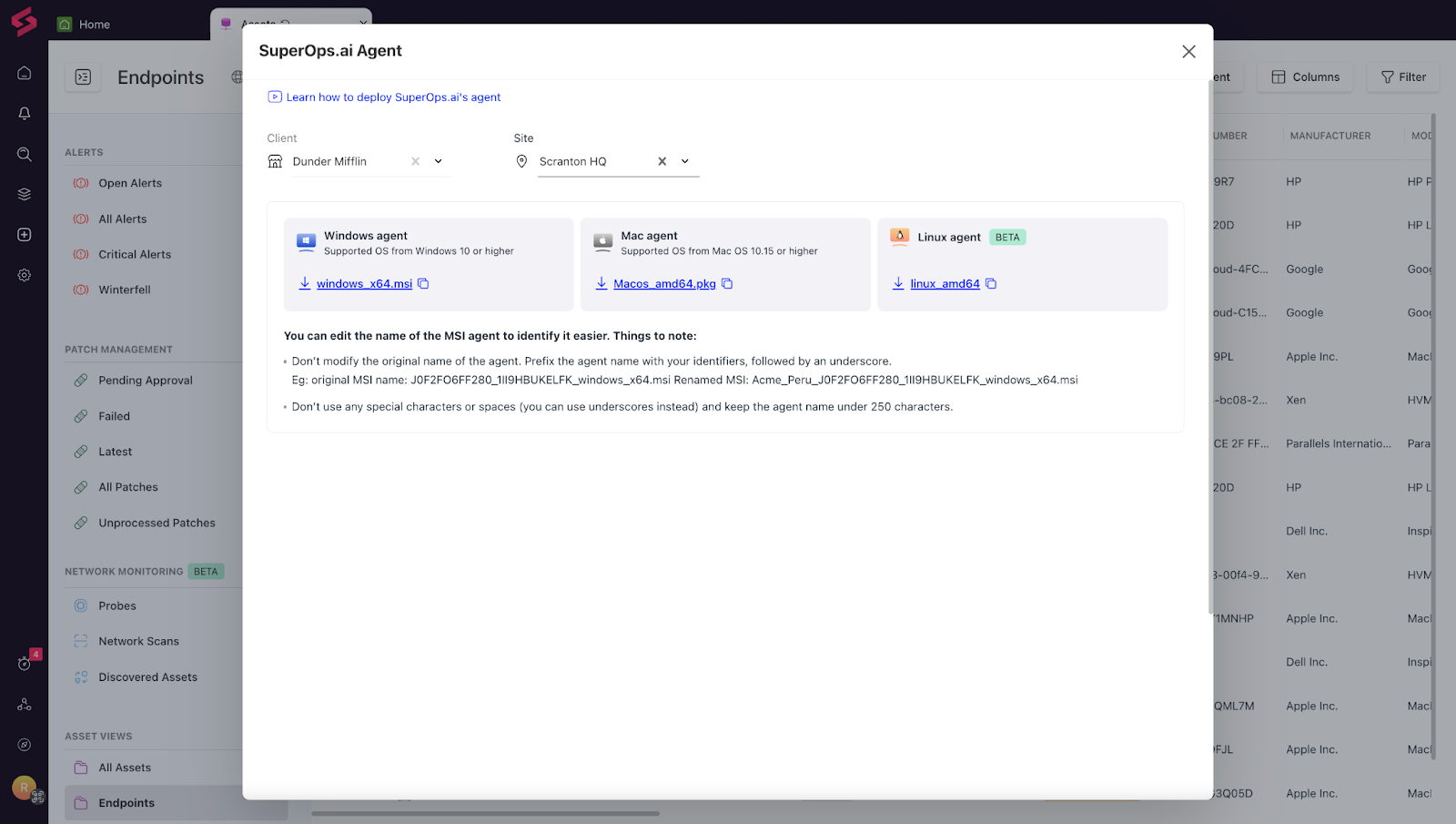Go to Unprocessed Patches

[157, 523]
